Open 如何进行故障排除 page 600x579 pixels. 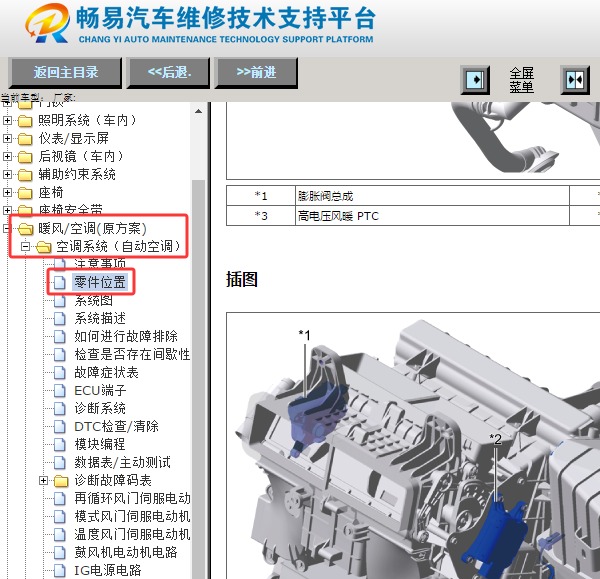pyautogui.click(x=126, y=336)
